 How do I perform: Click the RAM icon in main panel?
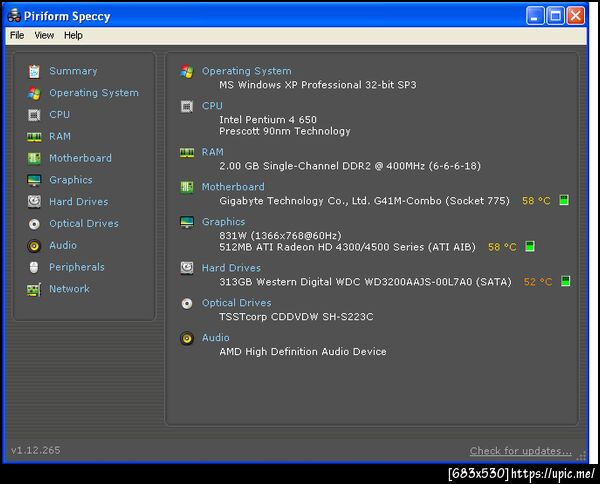pos(187,153)
